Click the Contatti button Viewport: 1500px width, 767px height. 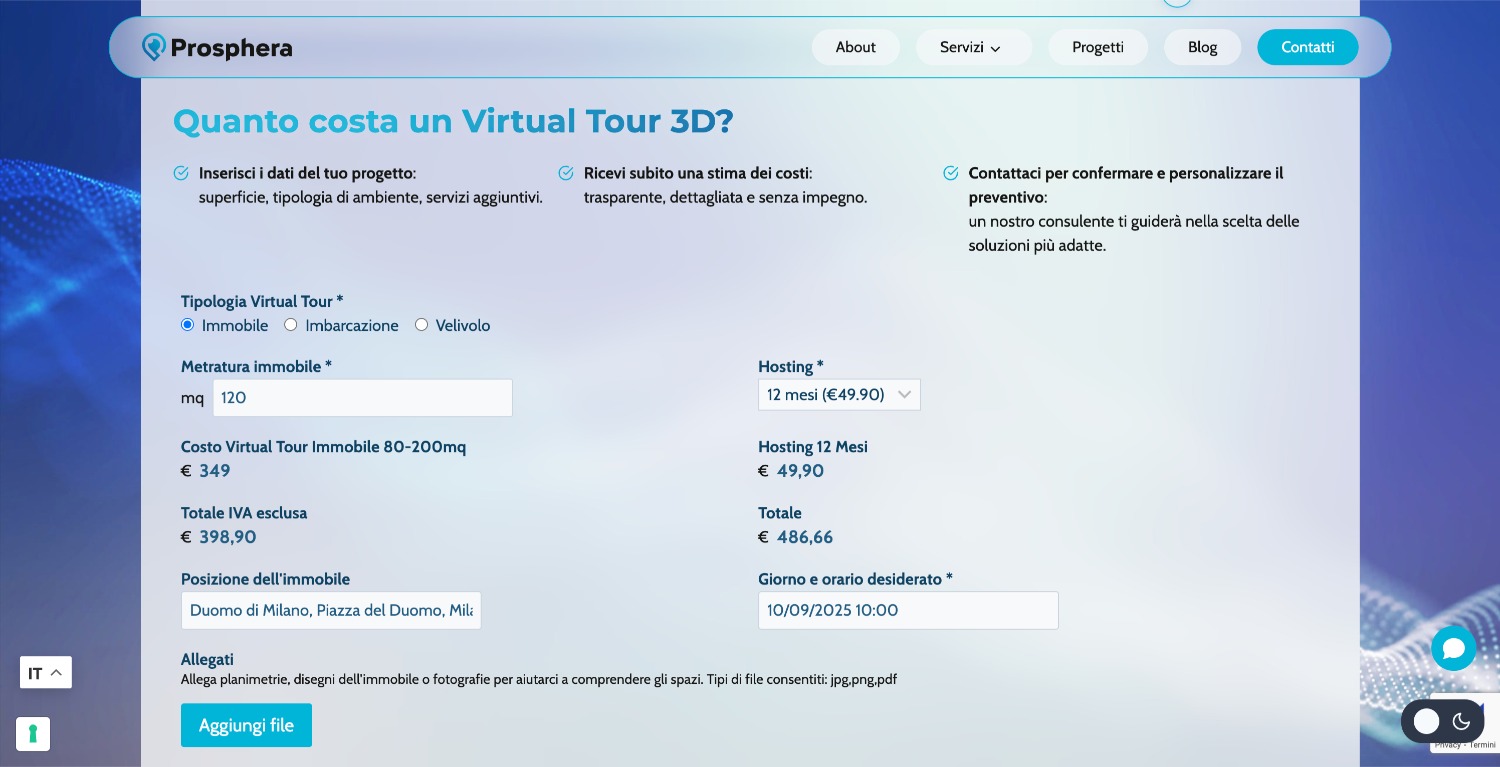tap(1307, 47)
